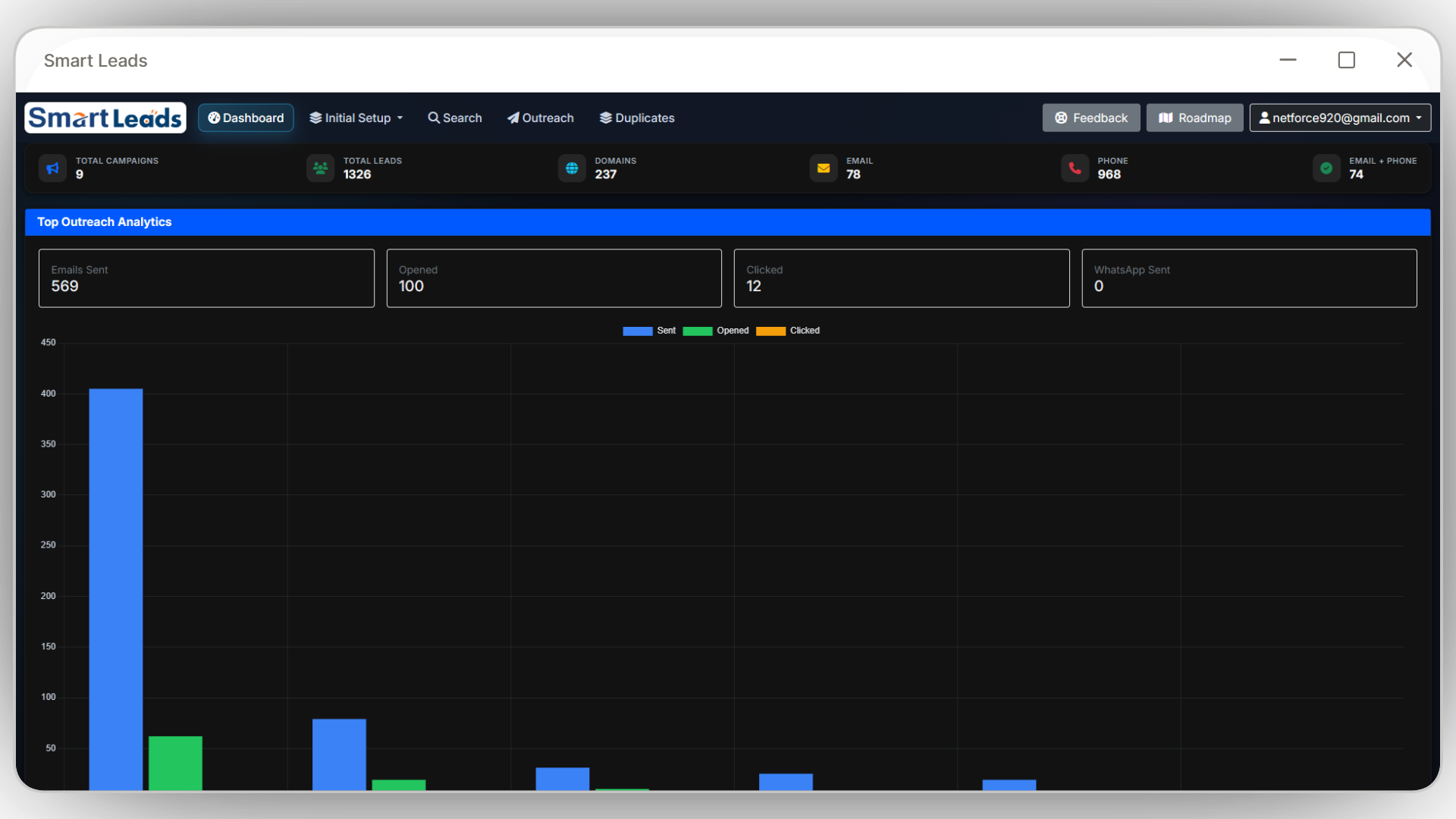Close the Smart Leads window
This screenshot has height=819, width=1456.
tap(1404, 60)
